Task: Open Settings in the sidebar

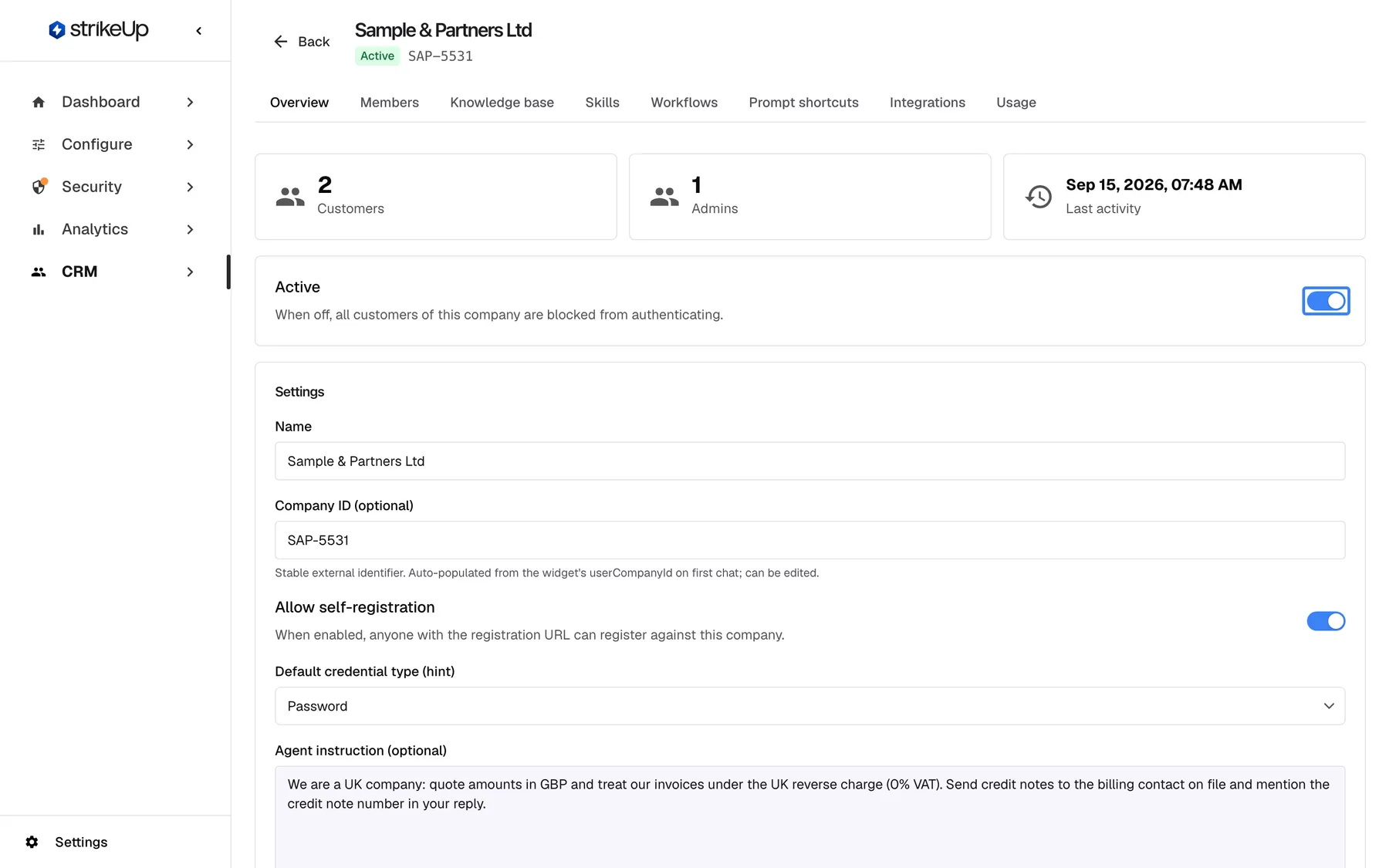Action: coord(81,842)
